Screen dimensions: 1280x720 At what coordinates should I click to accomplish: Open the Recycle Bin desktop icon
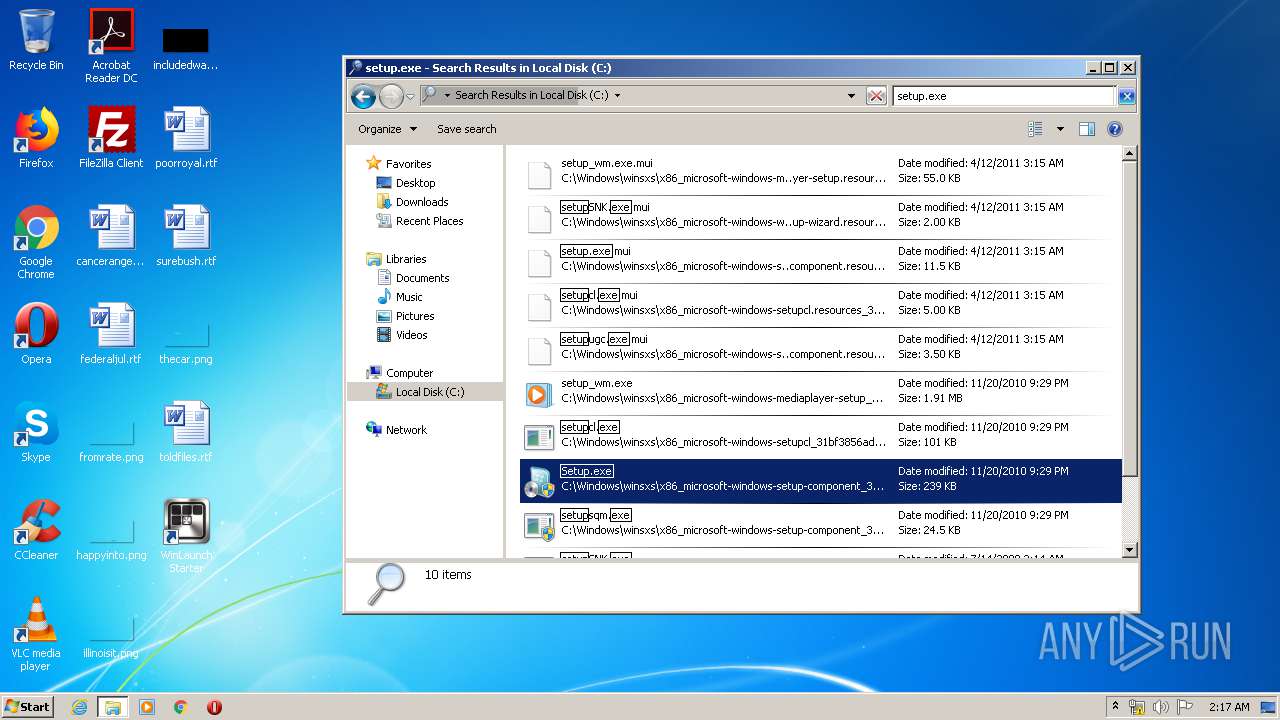coord(36,40)
